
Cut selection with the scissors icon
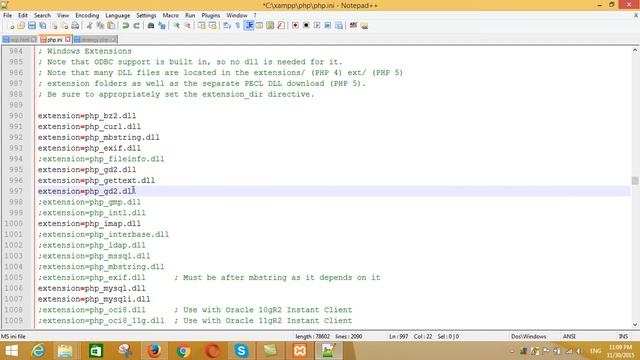[89, 26]
